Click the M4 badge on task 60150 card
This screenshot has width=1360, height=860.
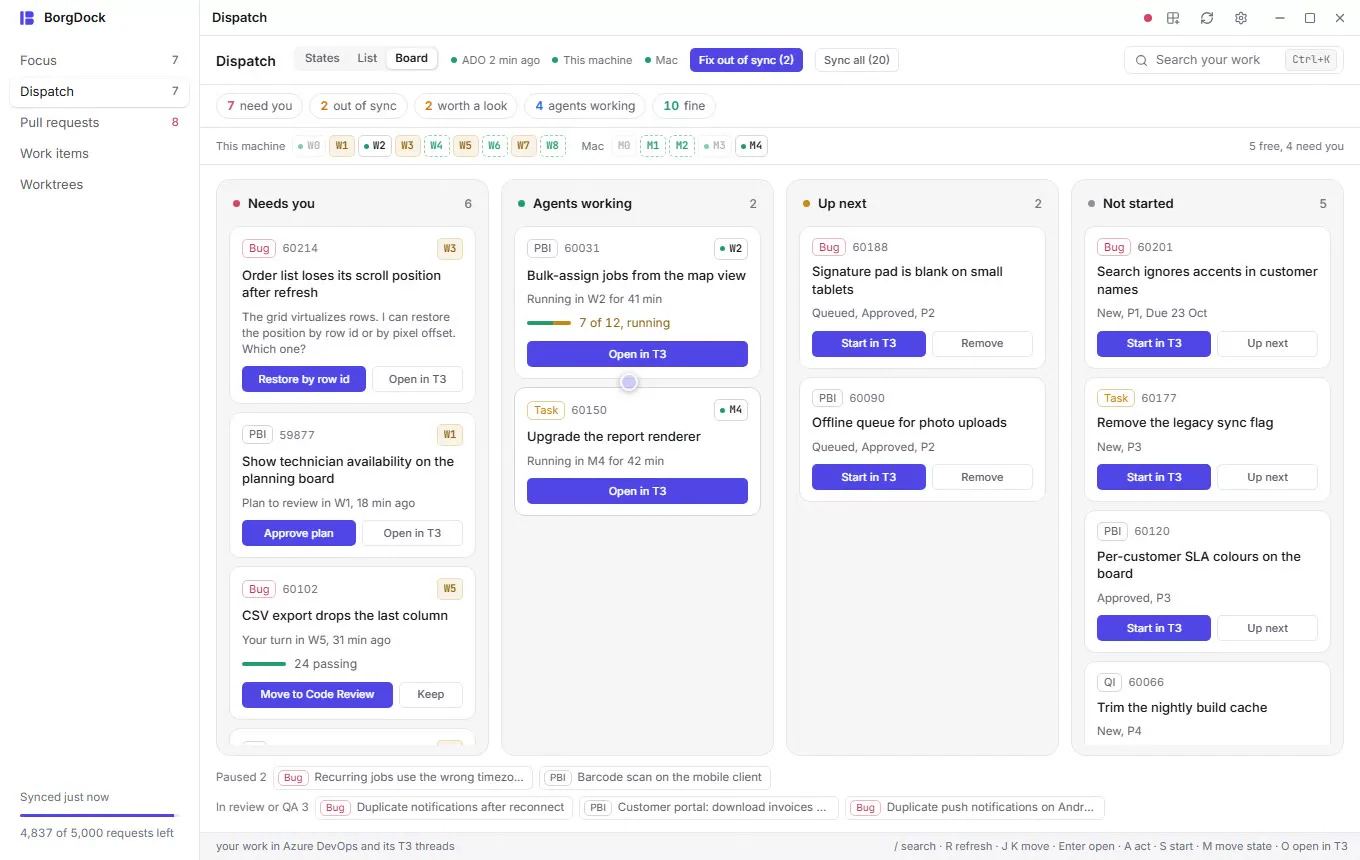tap(731, 410)
